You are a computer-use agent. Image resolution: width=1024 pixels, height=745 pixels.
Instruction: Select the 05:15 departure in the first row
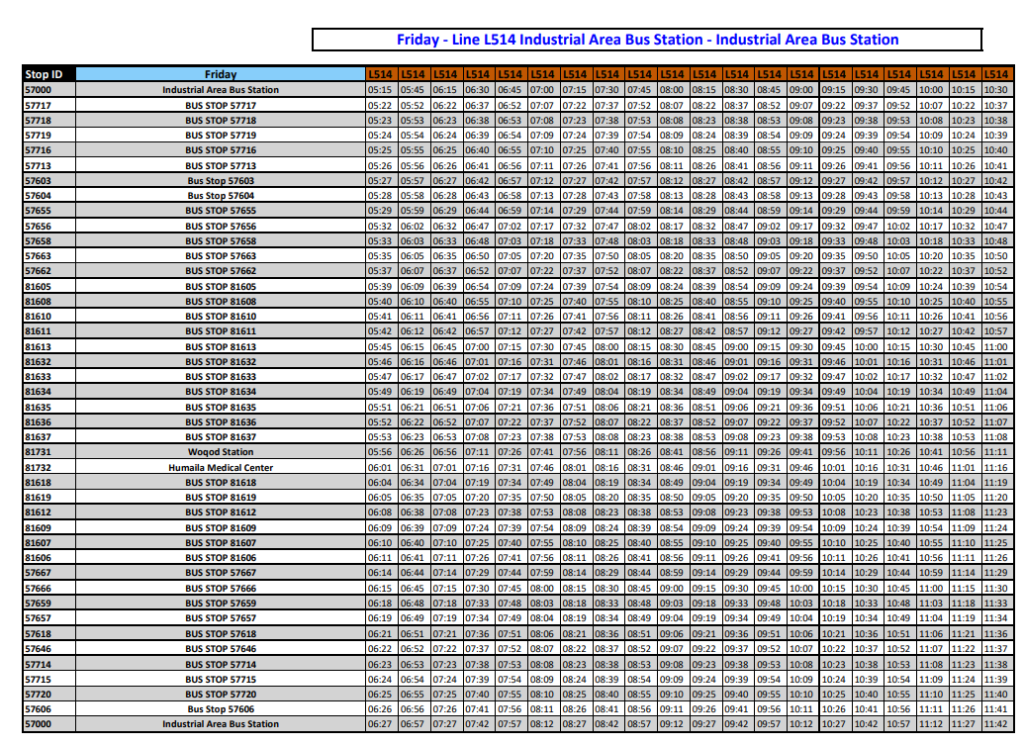click(379, 90)
